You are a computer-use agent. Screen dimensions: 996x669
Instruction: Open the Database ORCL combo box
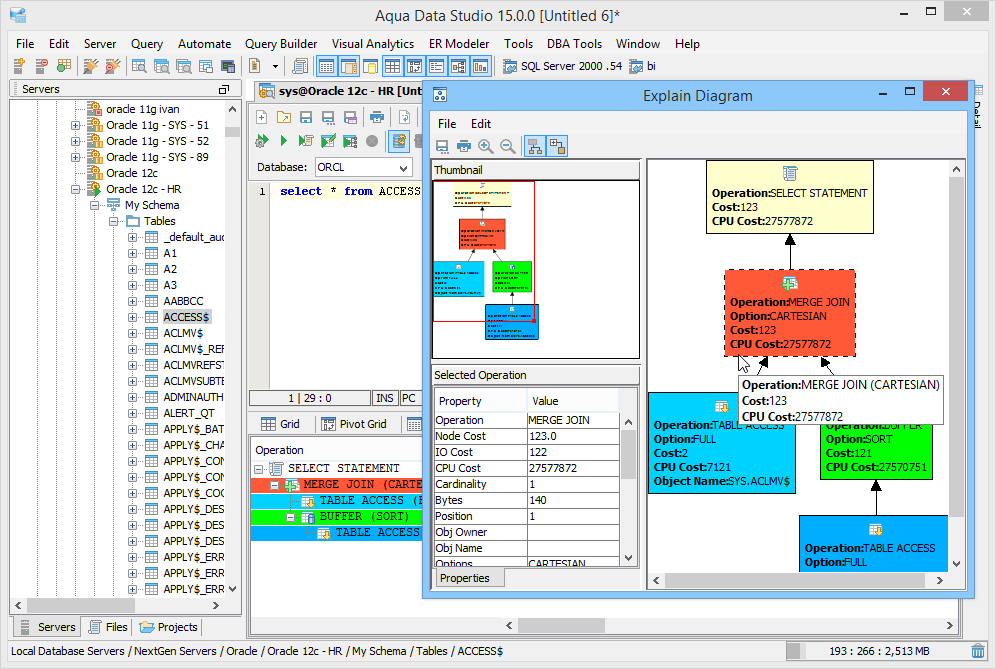364,168
